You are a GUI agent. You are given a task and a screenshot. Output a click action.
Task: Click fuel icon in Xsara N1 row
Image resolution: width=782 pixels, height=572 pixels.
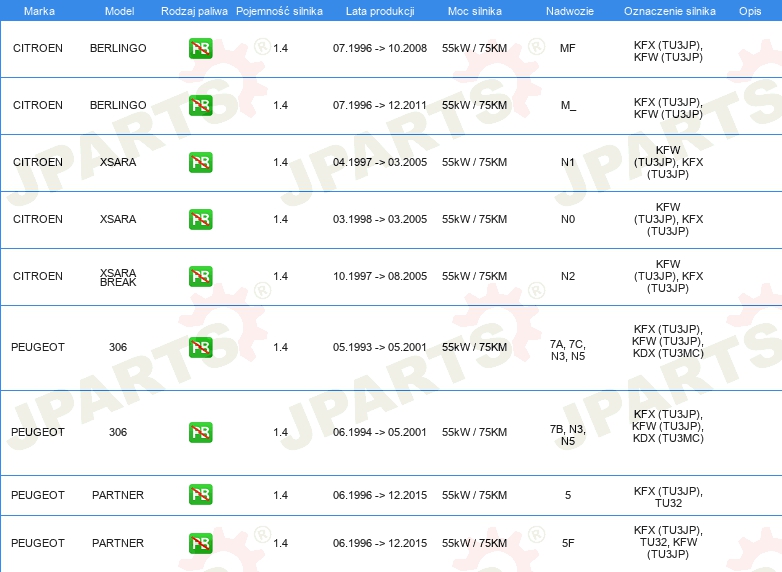pos(200,162)
